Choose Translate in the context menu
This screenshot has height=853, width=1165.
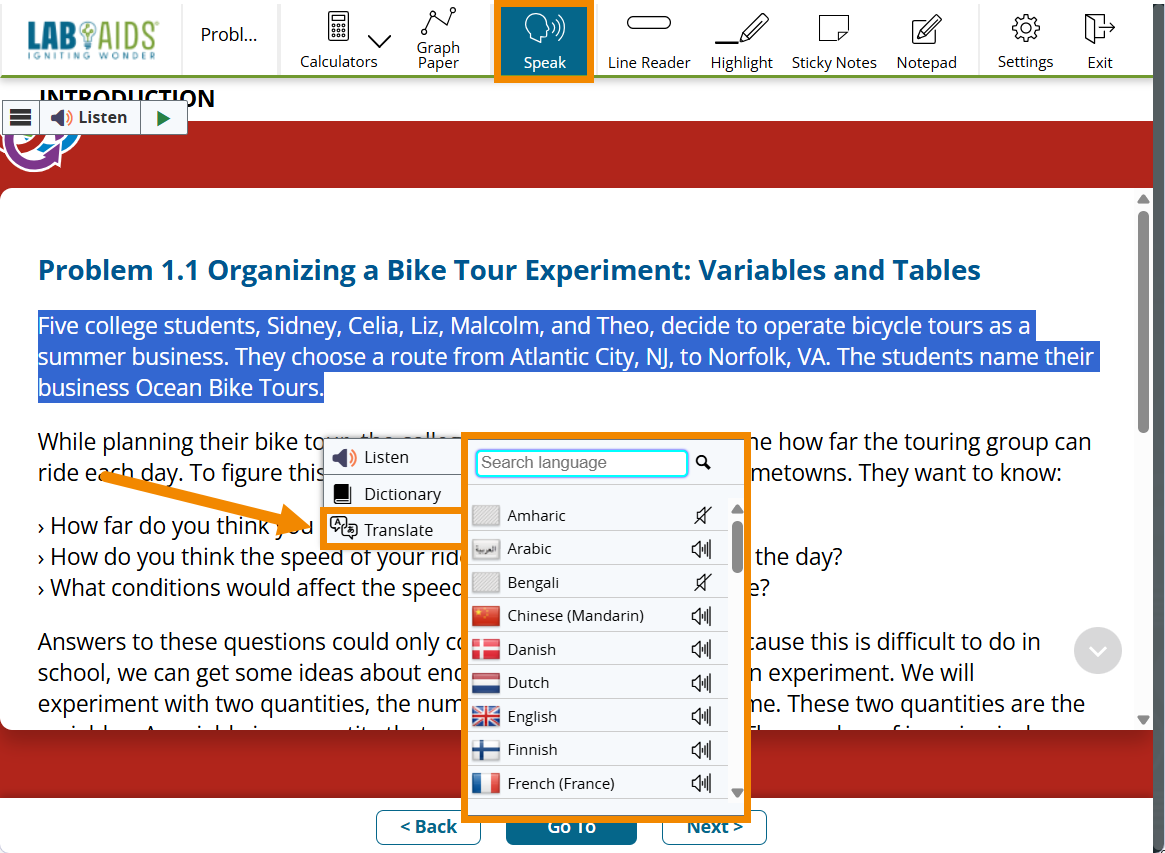pos(397,530)
